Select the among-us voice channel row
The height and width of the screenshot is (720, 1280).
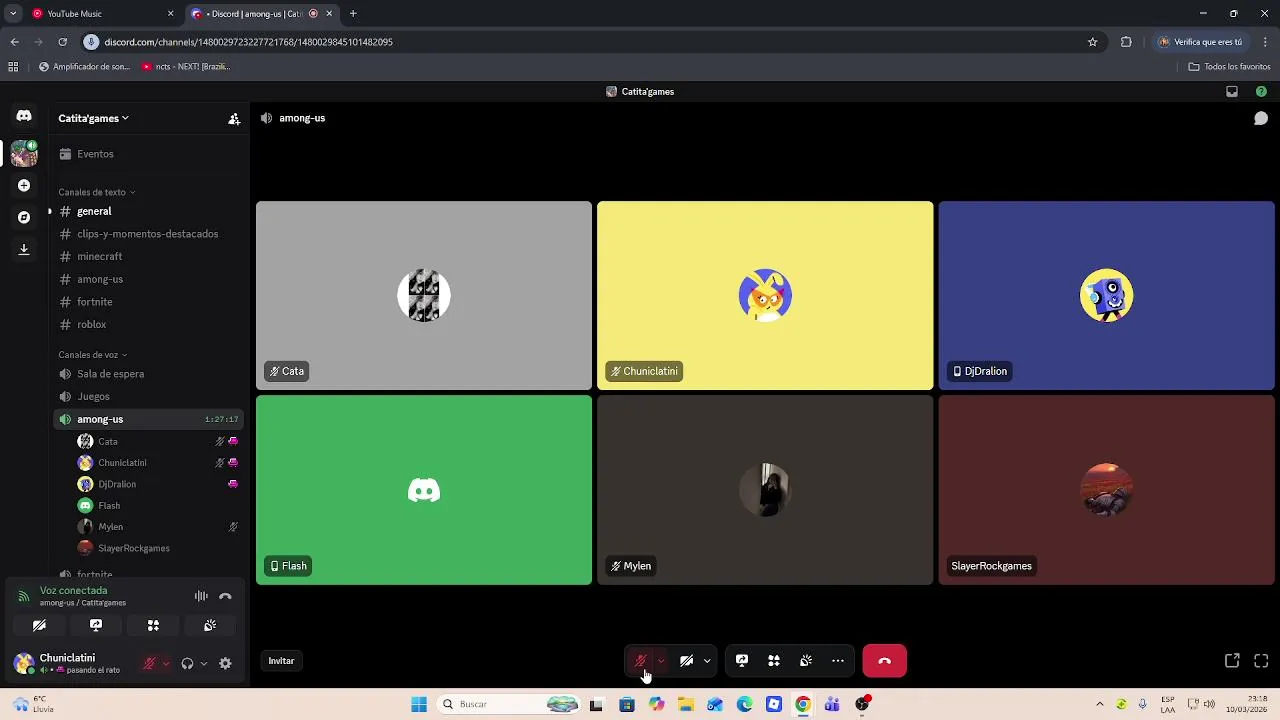[x=148, y=419]
